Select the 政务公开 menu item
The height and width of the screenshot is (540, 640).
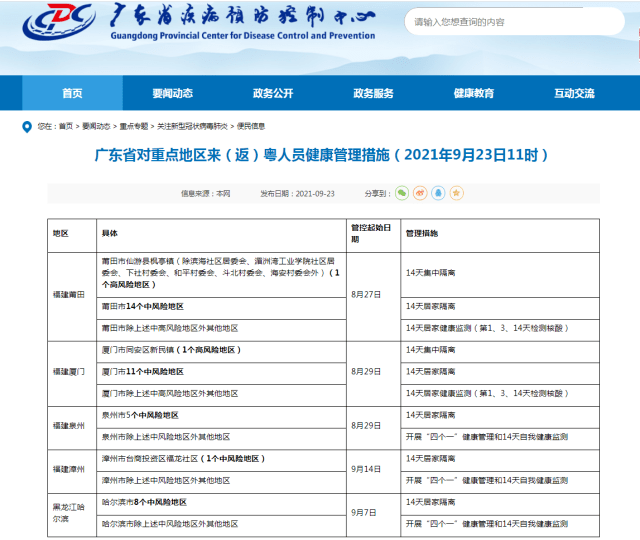point(273,93)
